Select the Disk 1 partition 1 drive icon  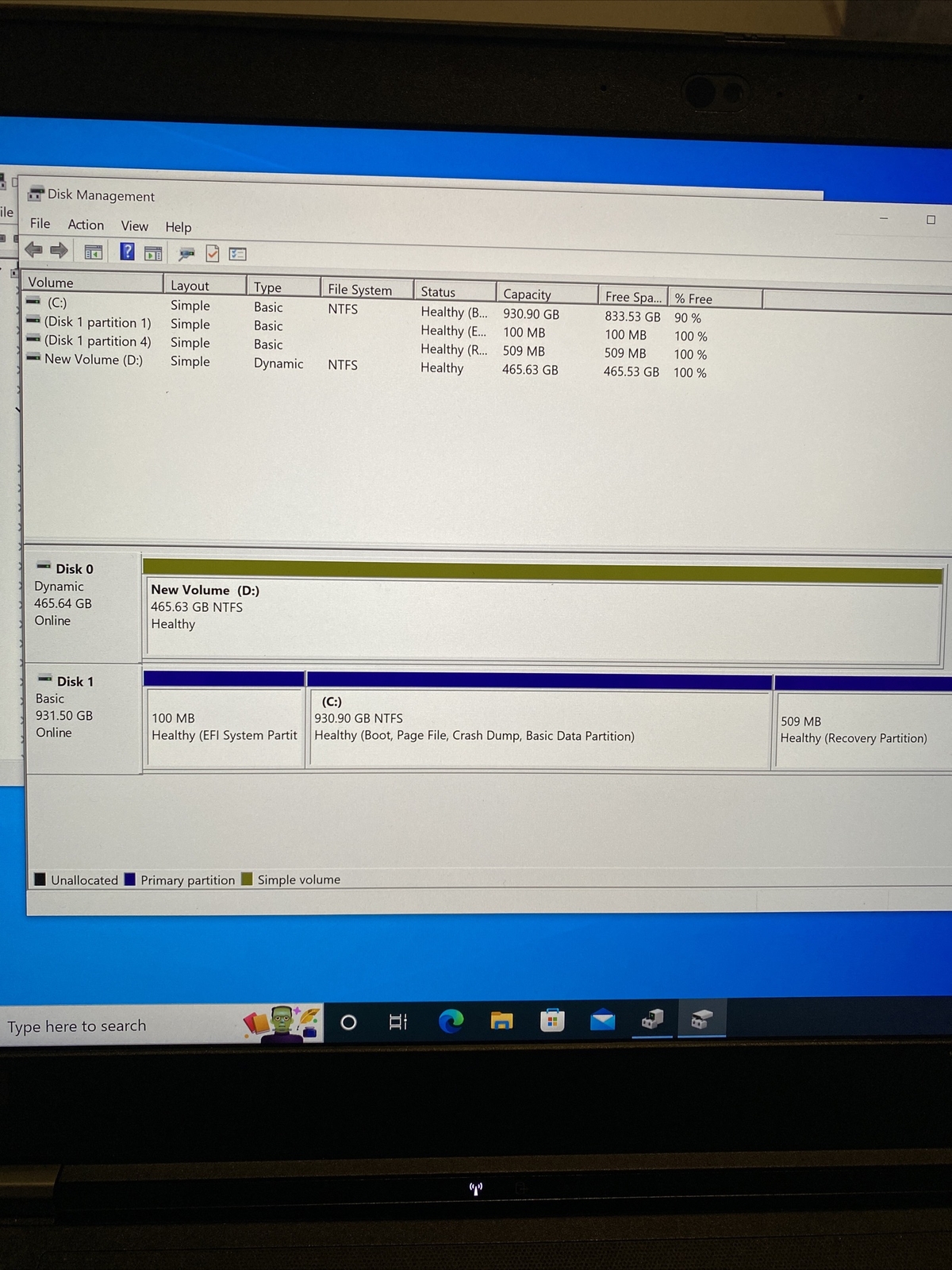point(33,321)
